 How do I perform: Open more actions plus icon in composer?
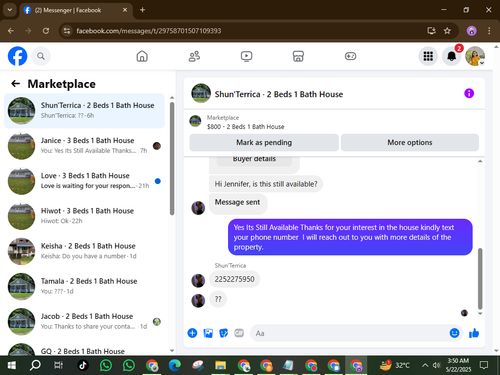192,333
